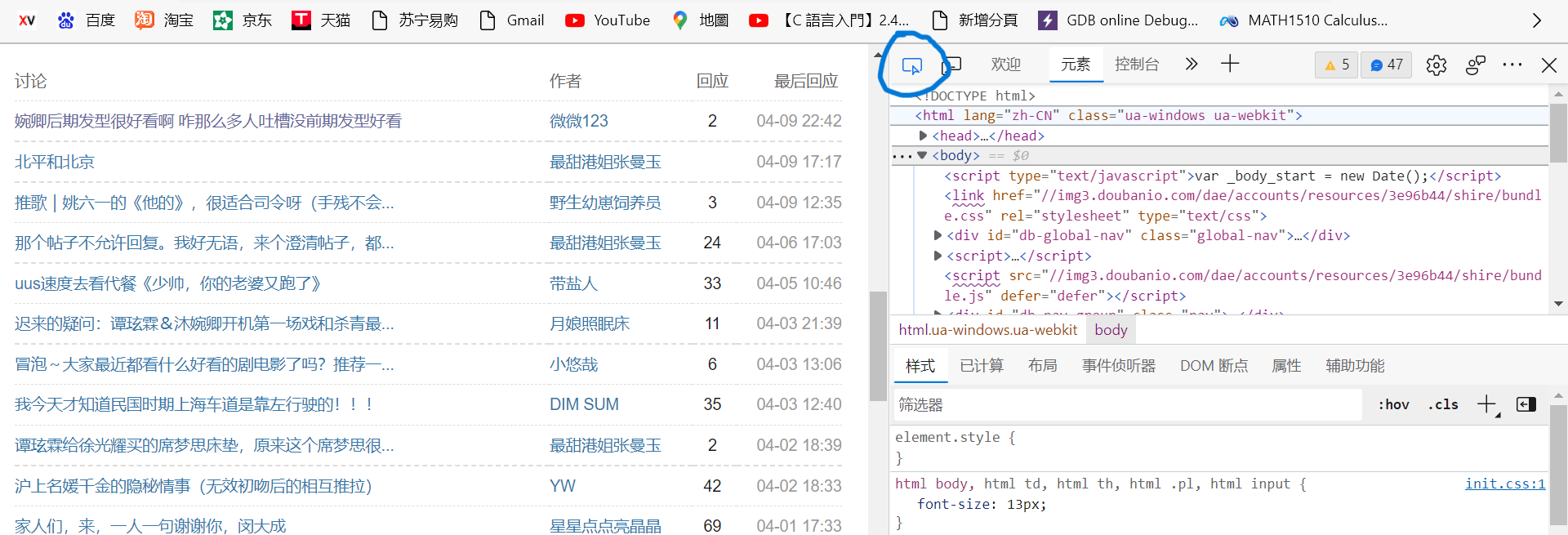1568x535 pixels.
Task: Open the 天猫 bookmark
Action: (x=321, y=20)
